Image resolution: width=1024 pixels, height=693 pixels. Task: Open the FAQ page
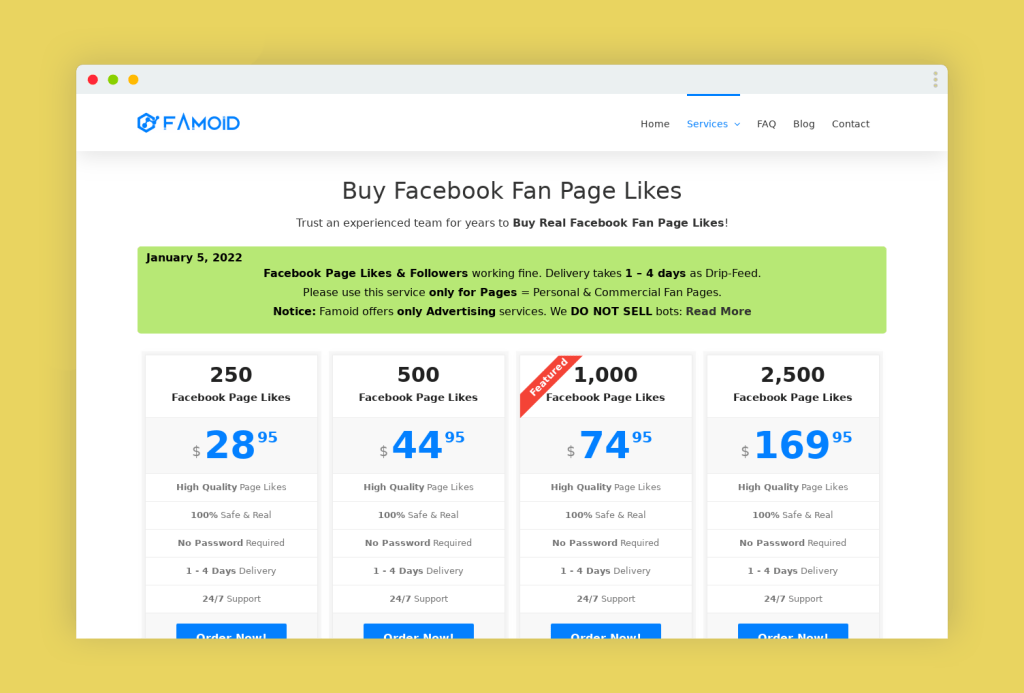point(766,124)
